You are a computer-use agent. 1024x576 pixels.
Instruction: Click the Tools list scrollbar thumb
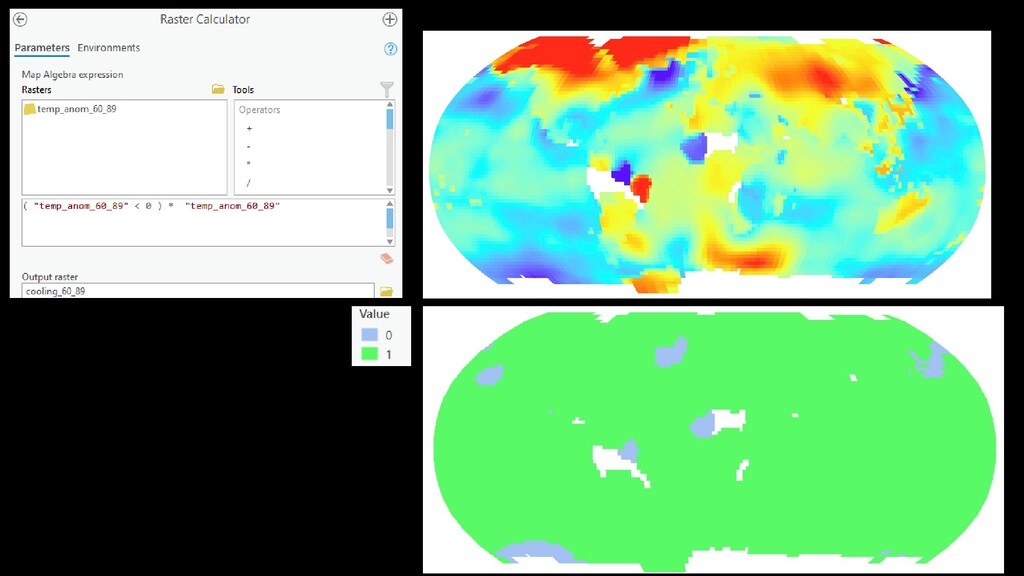390,120
